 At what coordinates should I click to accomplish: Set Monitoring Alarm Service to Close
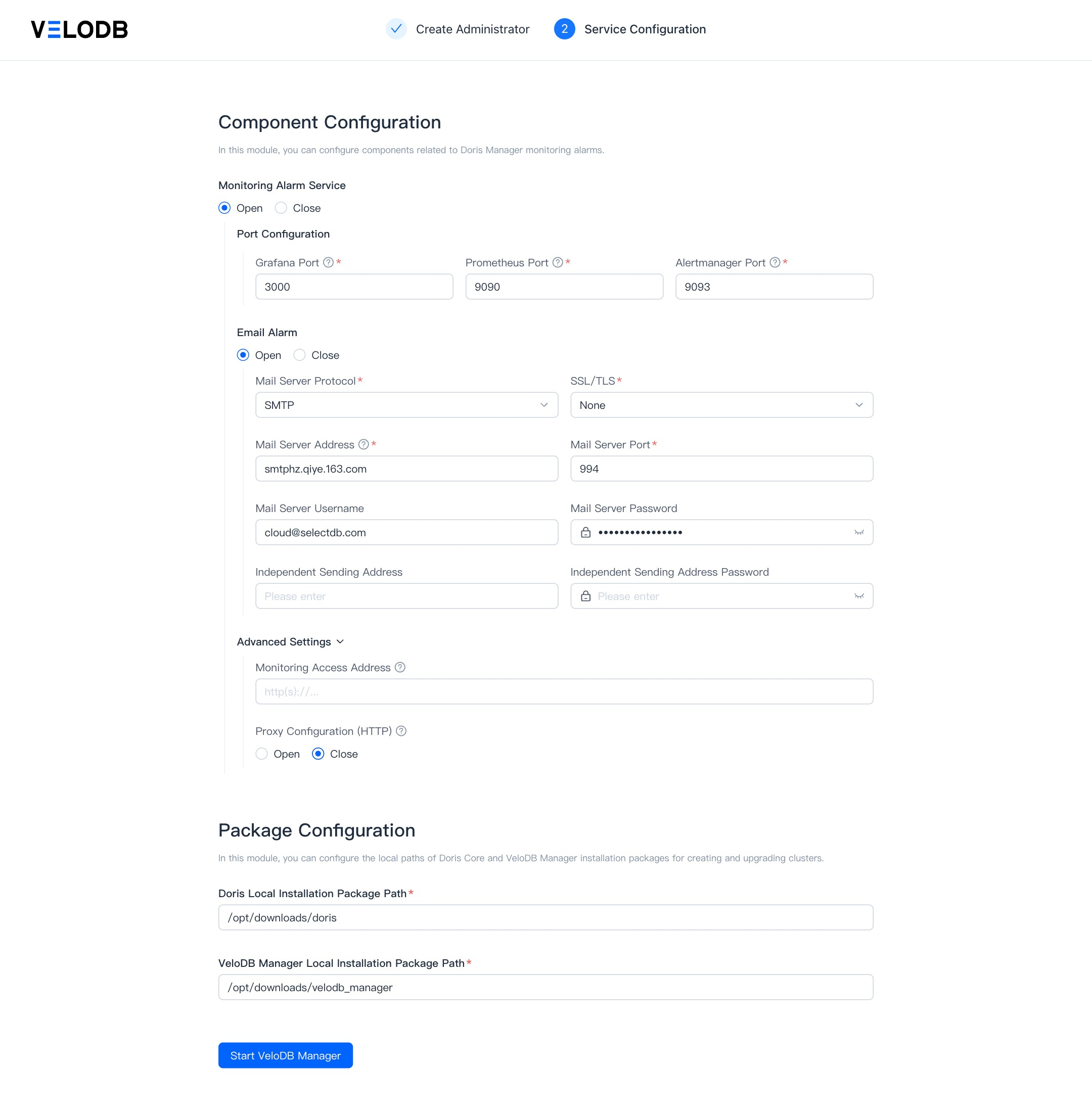[x=298, y=208]
